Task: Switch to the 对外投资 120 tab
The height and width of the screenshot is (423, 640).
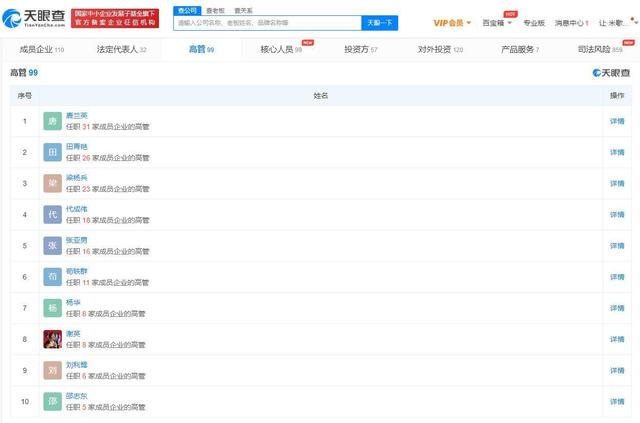Action: click(x=440, y=49)
